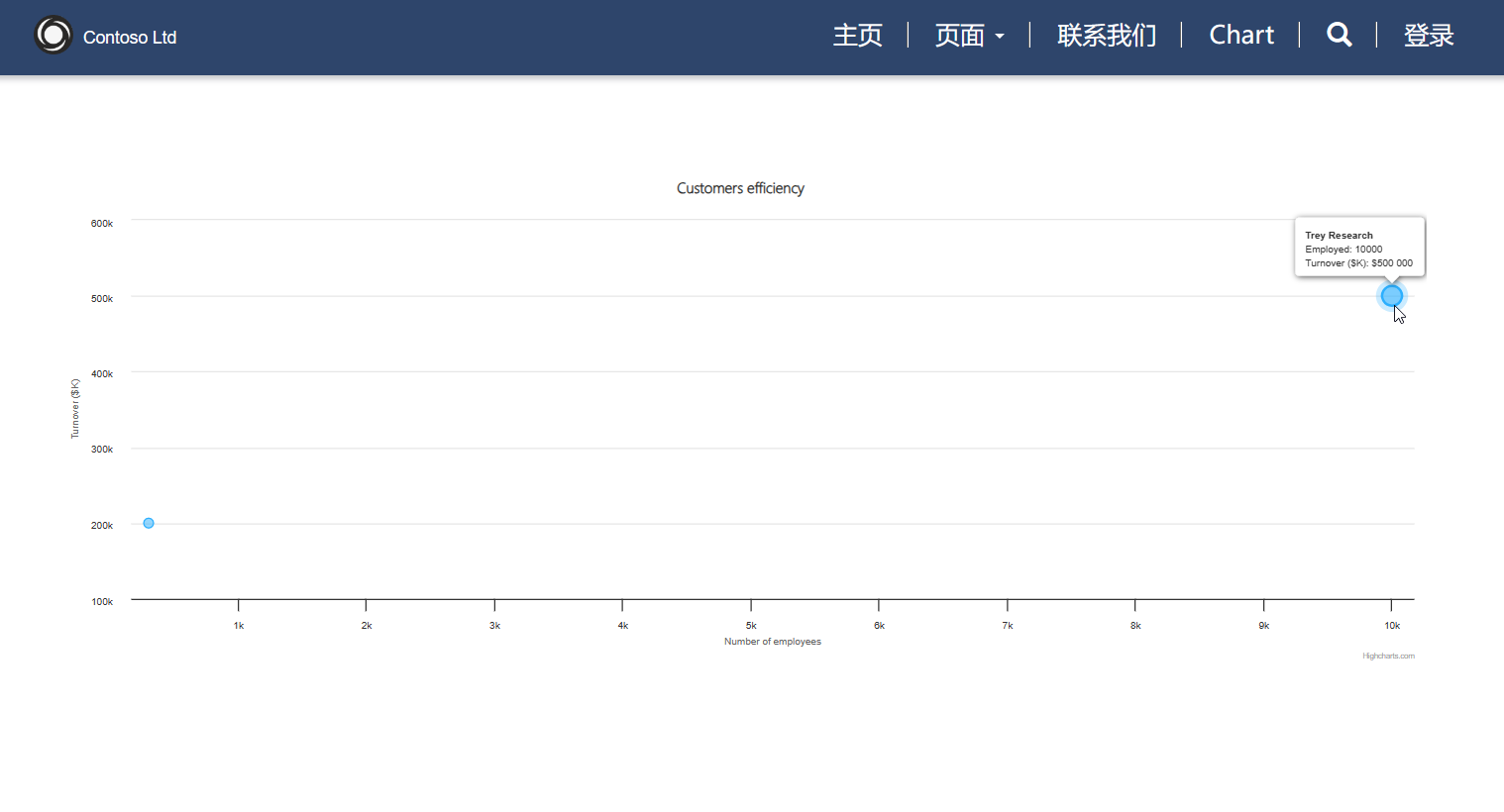Viewport: 1504px width, 812px height.
Task: Select the data point at 200k turnover
Action: [x=149, y=523]
